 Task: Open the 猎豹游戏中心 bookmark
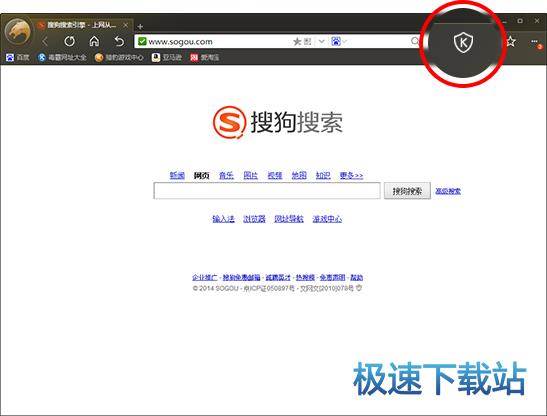tap(119, 57)
